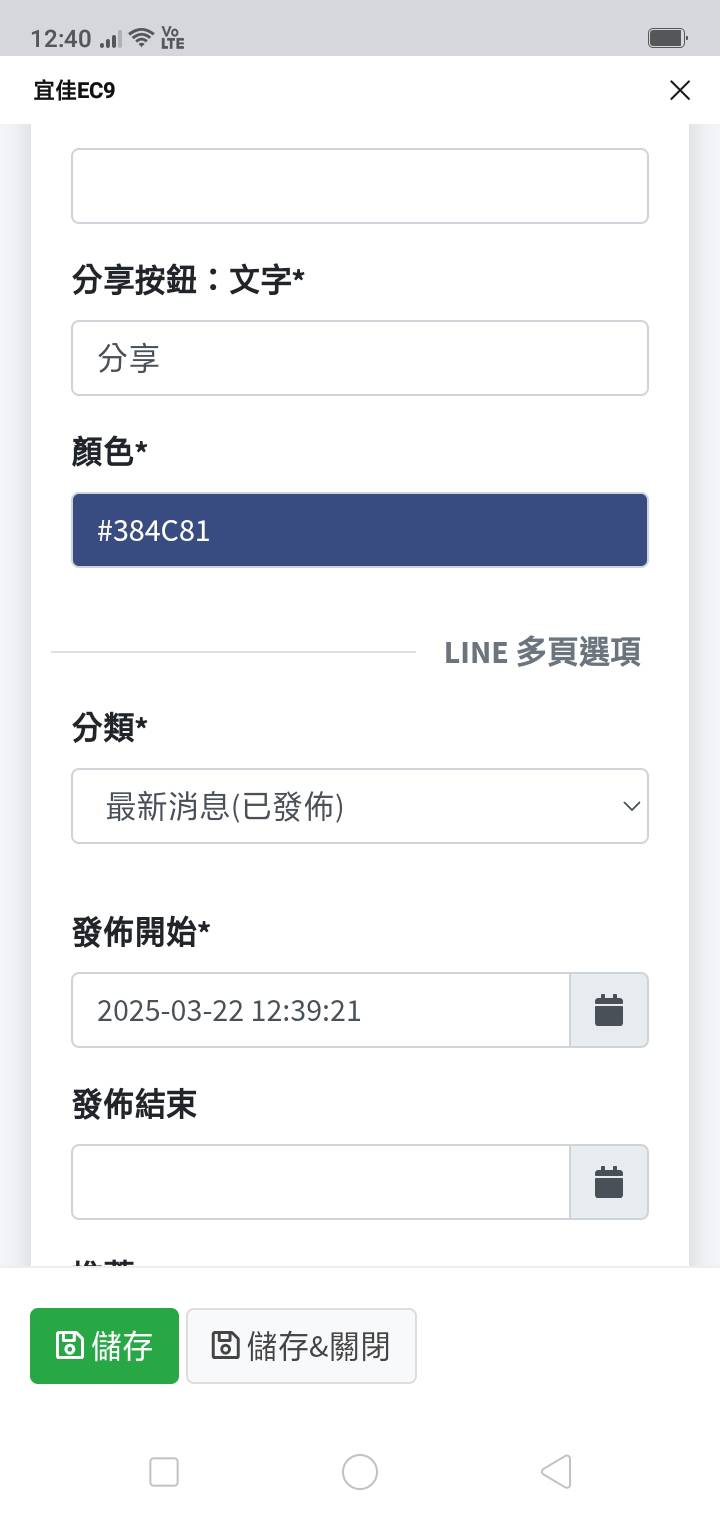Click the 分享 share button text field
Screen dimensions: 720x1520
coord(360,358)
